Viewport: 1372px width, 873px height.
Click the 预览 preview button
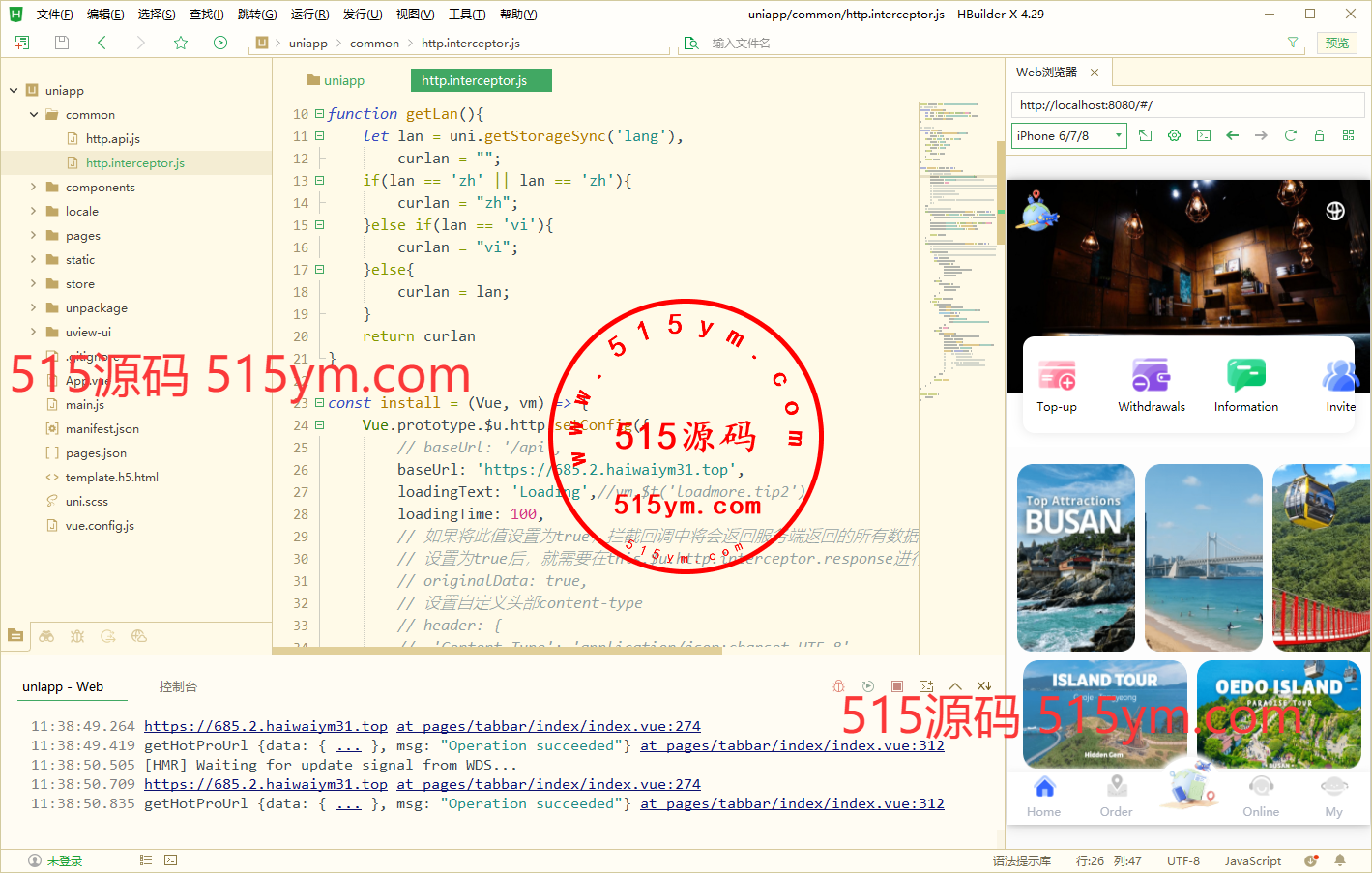(1336, 43)
